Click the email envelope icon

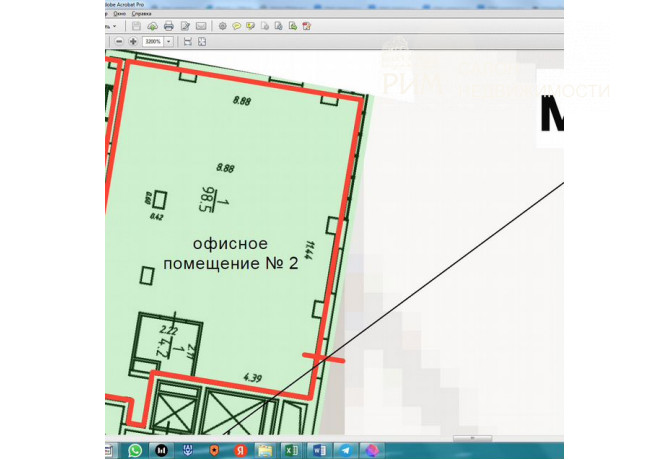tap(201, 25)
